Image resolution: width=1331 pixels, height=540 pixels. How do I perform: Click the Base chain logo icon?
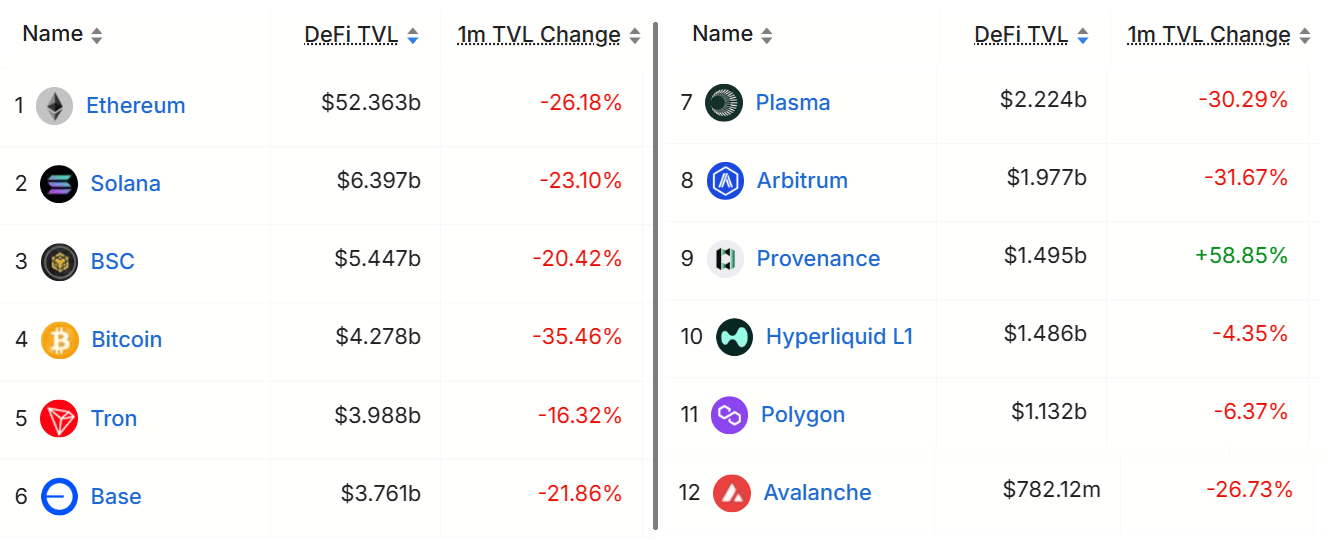click(x=59, y=496)
